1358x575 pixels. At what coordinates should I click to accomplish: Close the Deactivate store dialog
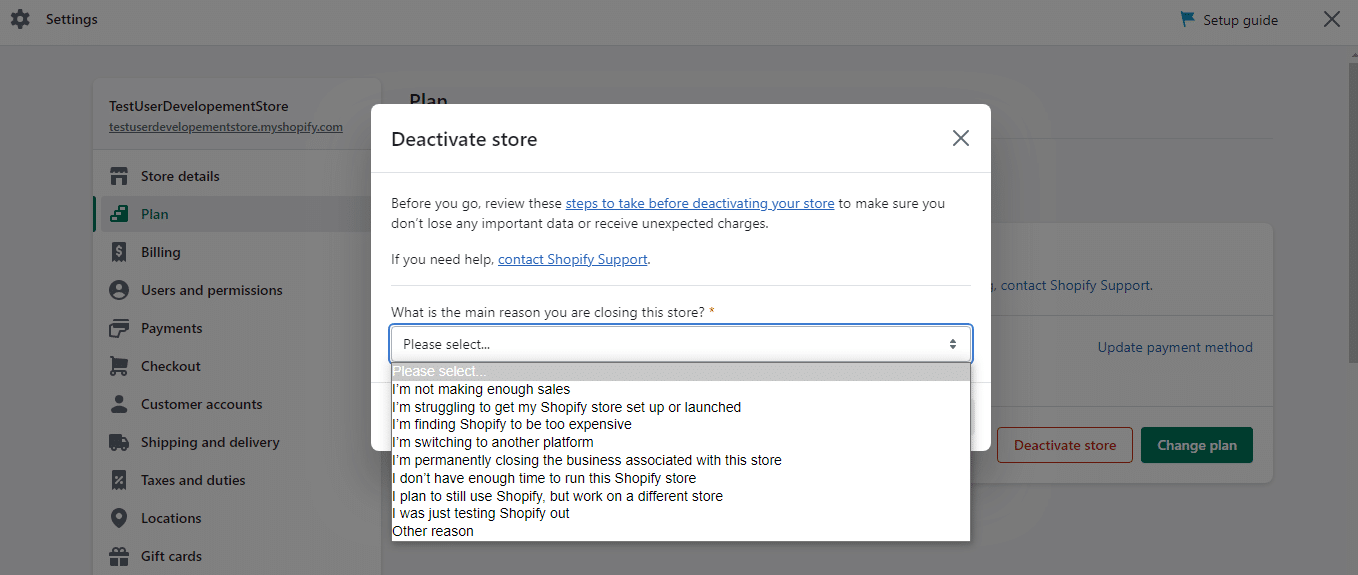coord(960,139)
